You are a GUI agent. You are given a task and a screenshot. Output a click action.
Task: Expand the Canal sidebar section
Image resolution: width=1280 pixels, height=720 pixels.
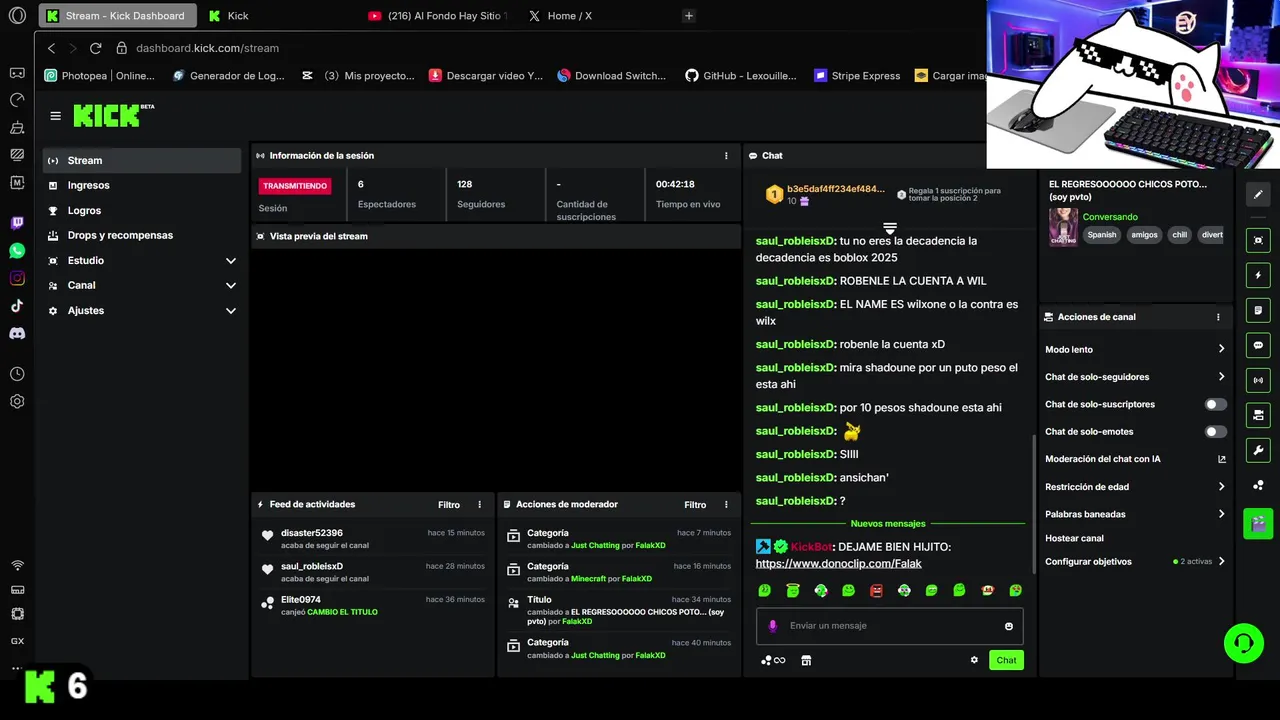(x=230, y=286)
